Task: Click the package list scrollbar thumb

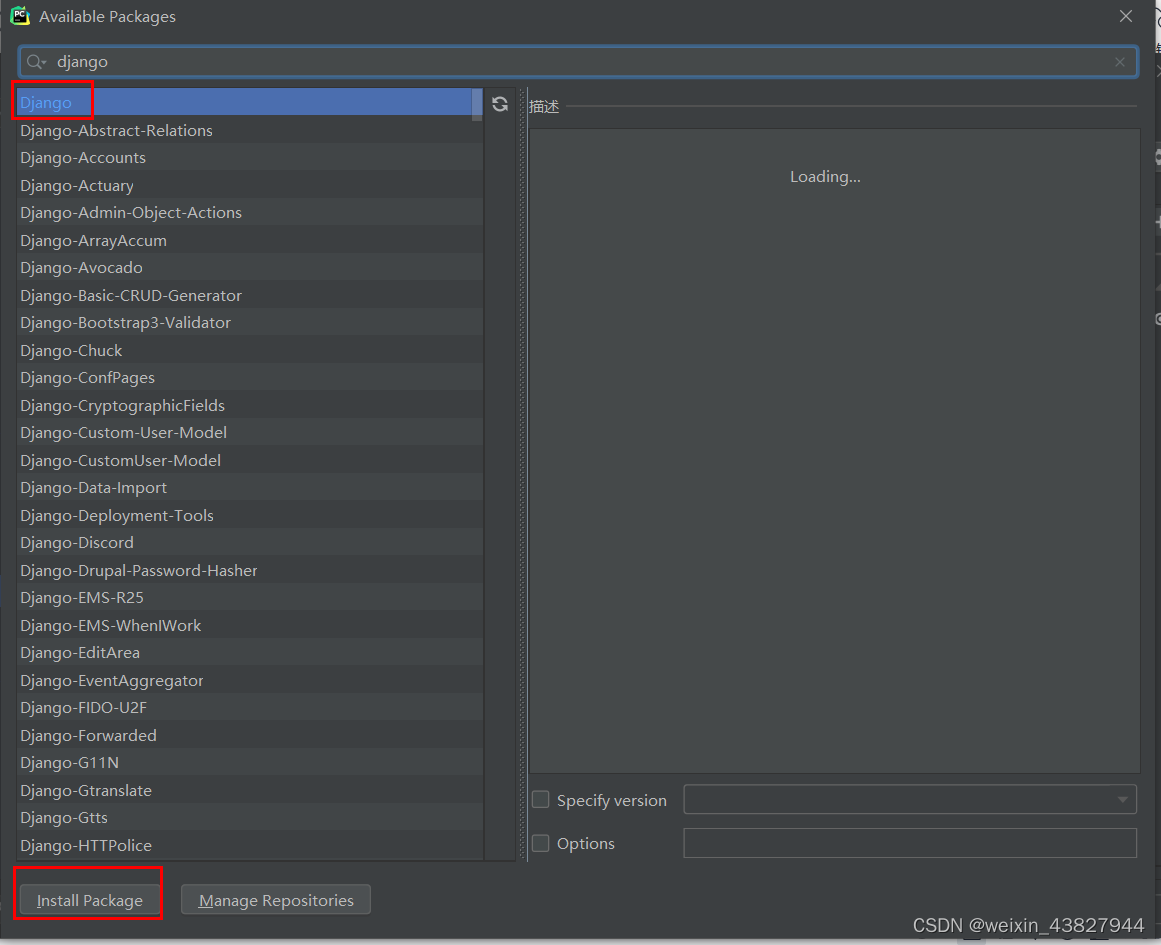Action: (x=477, y=104)
